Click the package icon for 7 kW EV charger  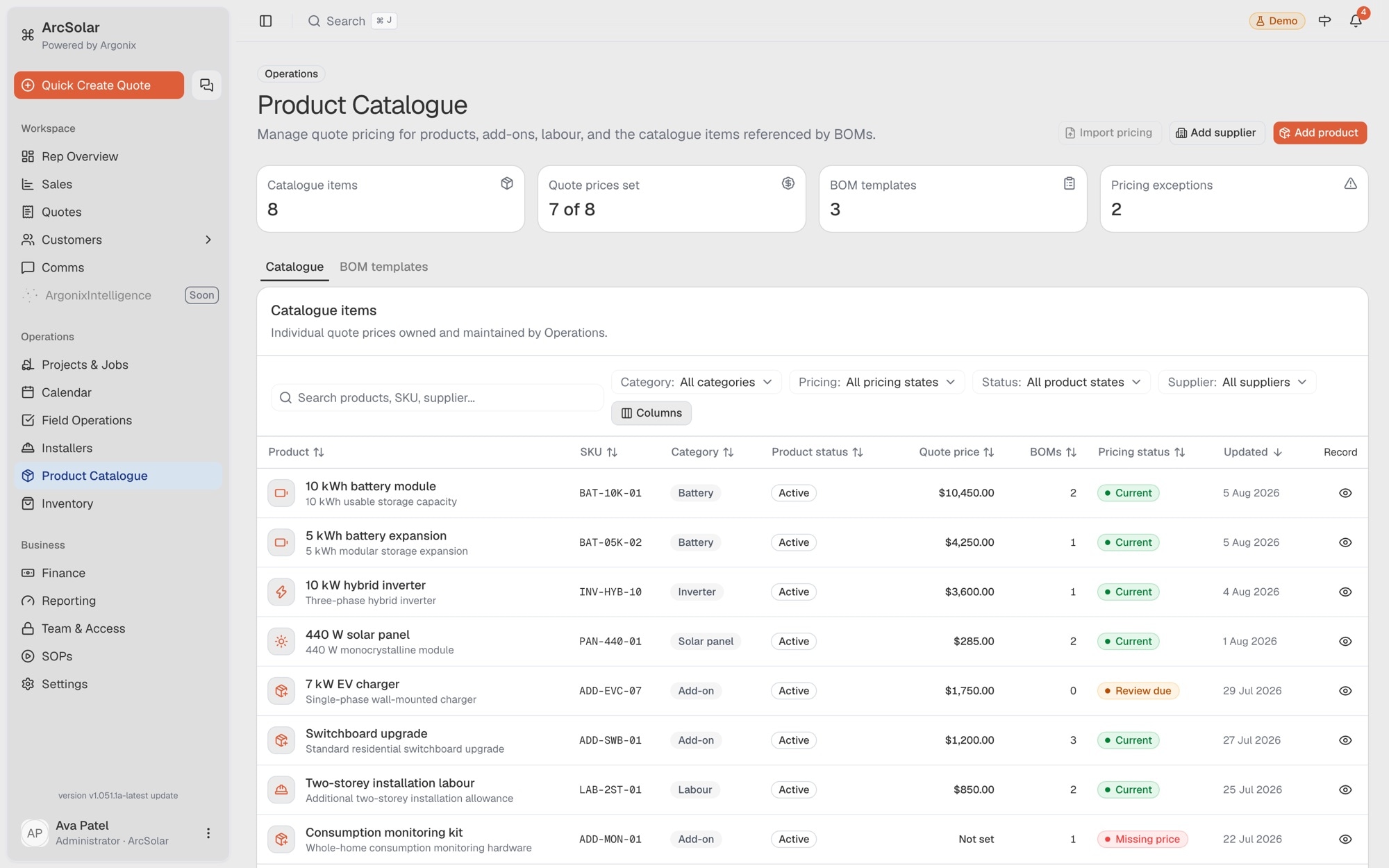tap(281, 691)
